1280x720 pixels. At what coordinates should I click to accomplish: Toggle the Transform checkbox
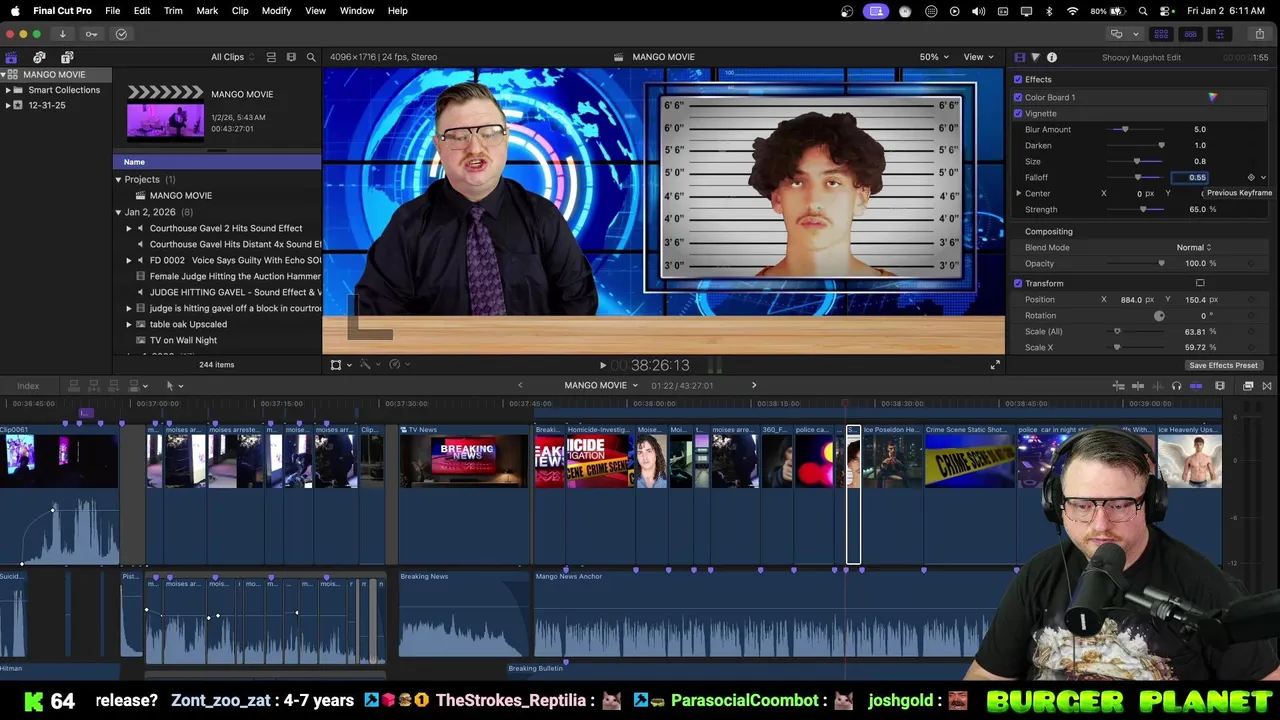(x=1018, y=283)
